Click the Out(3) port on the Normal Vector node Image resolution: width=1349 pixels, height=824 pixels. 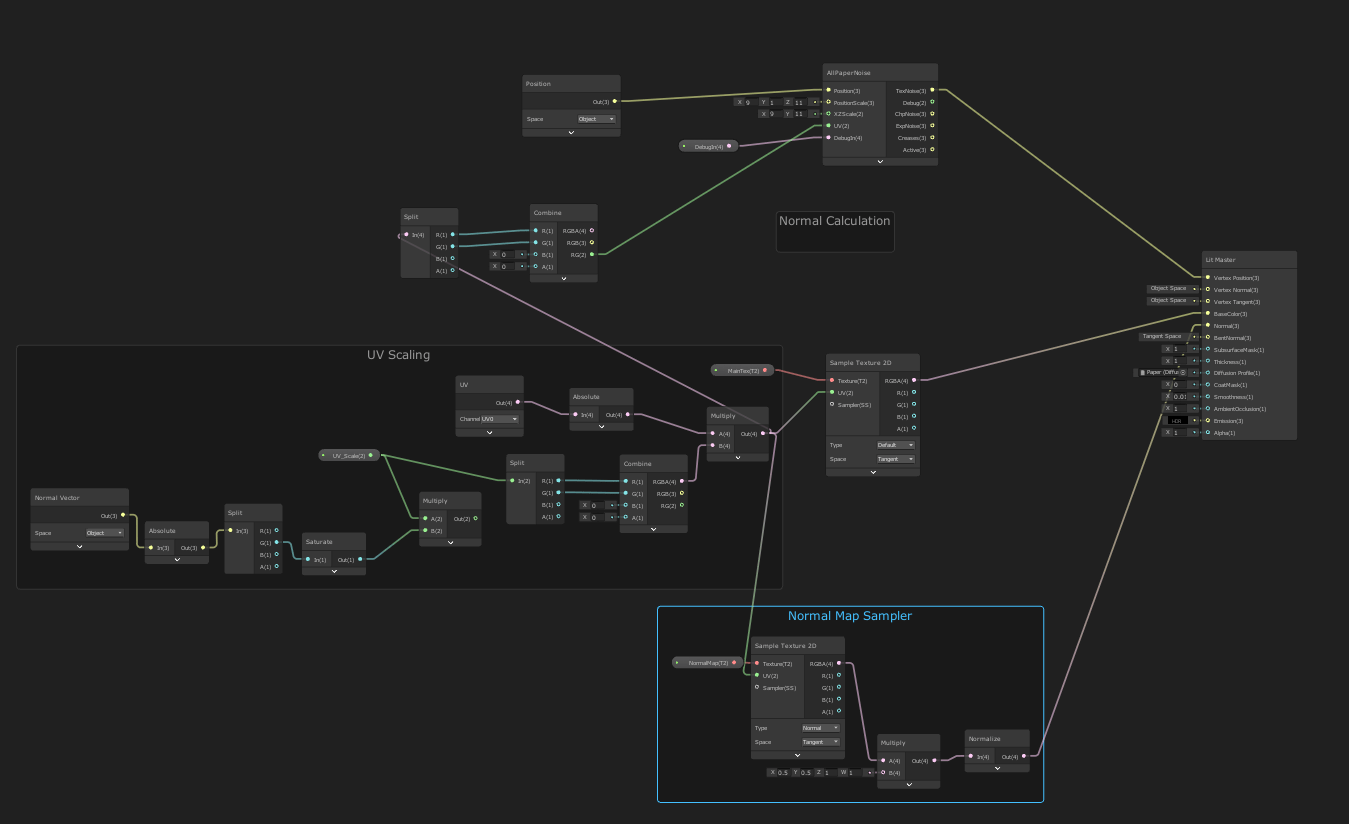point(123,515)
